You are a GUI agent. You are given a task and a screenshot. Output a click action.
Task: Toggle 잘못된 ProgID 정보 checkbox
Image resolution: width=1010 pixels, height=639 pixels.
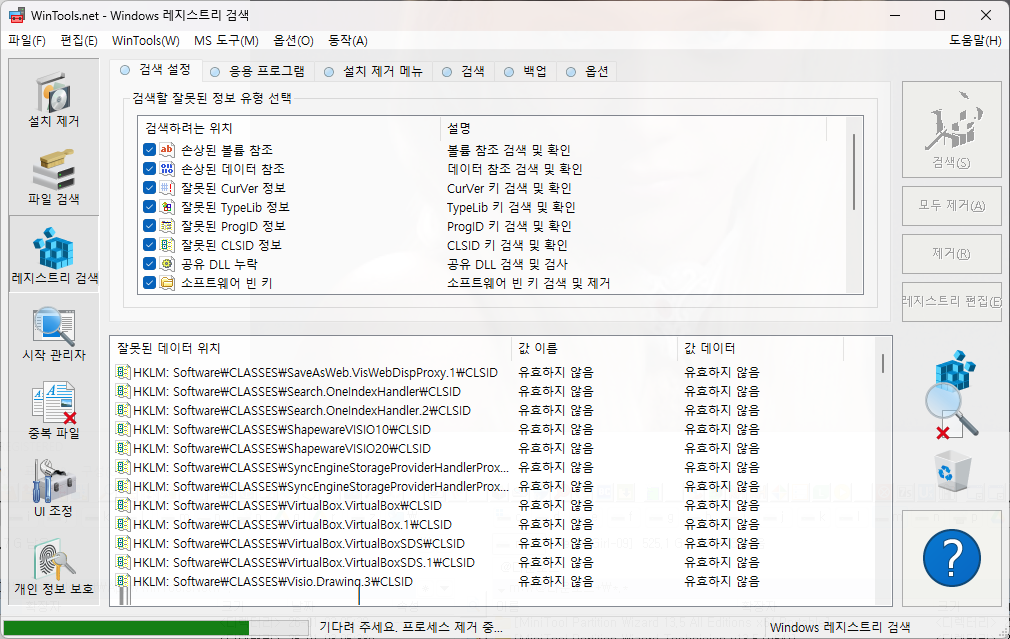click(149, 225)
